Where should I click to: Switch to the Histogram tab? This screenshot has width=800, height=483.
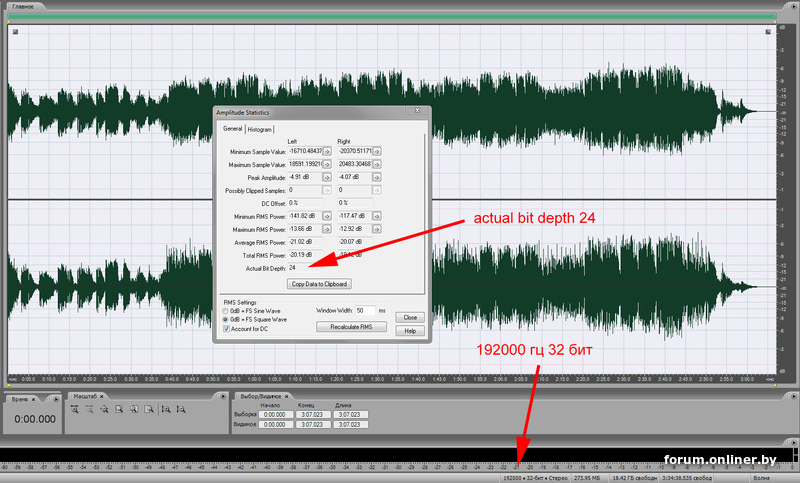(260, 130)
